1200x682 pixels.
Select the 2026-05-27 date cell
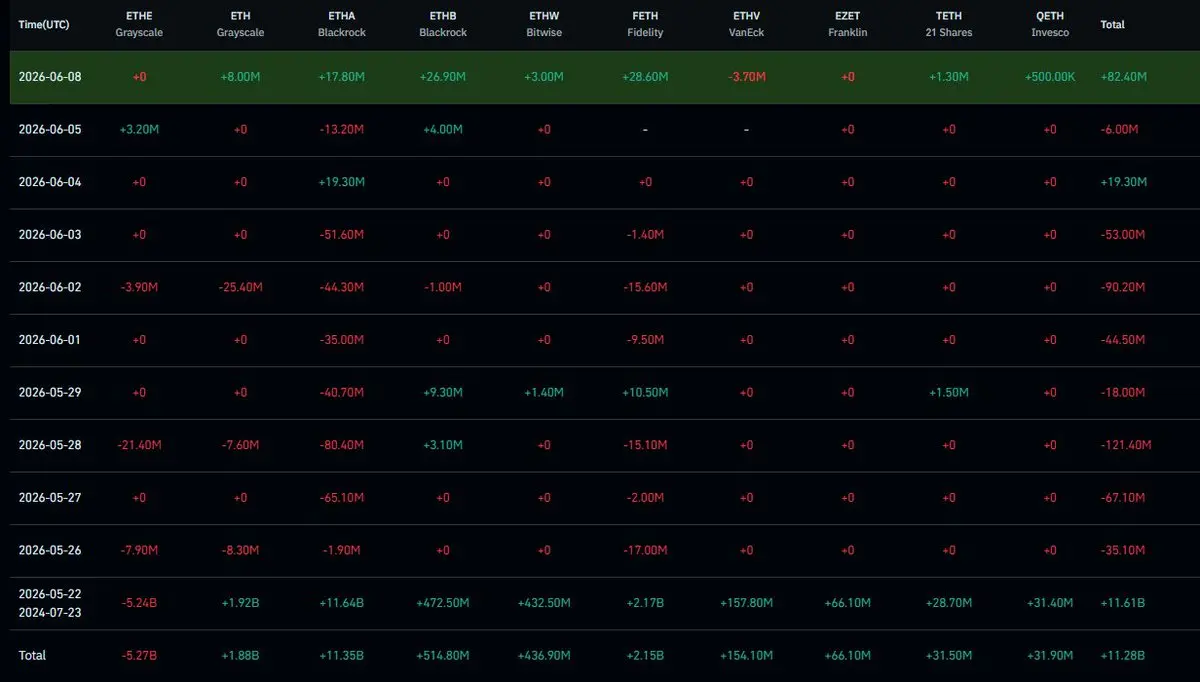click(x=50, y=498)
